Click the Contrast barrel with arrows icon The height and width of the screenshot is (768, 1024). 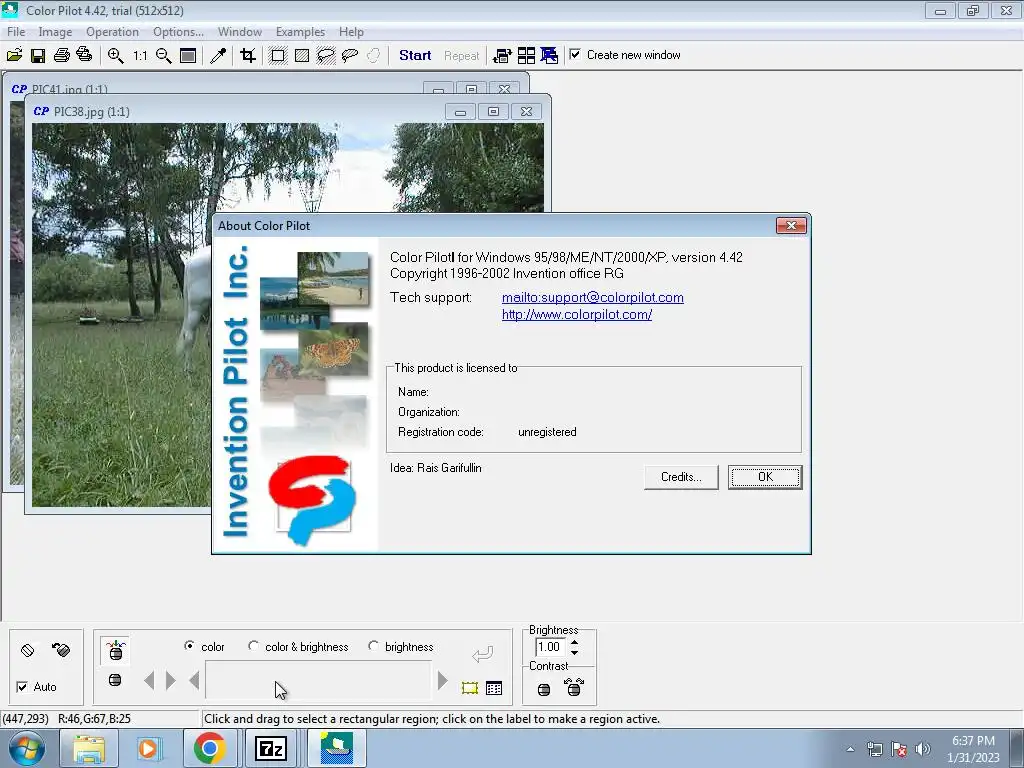(574, 687)
